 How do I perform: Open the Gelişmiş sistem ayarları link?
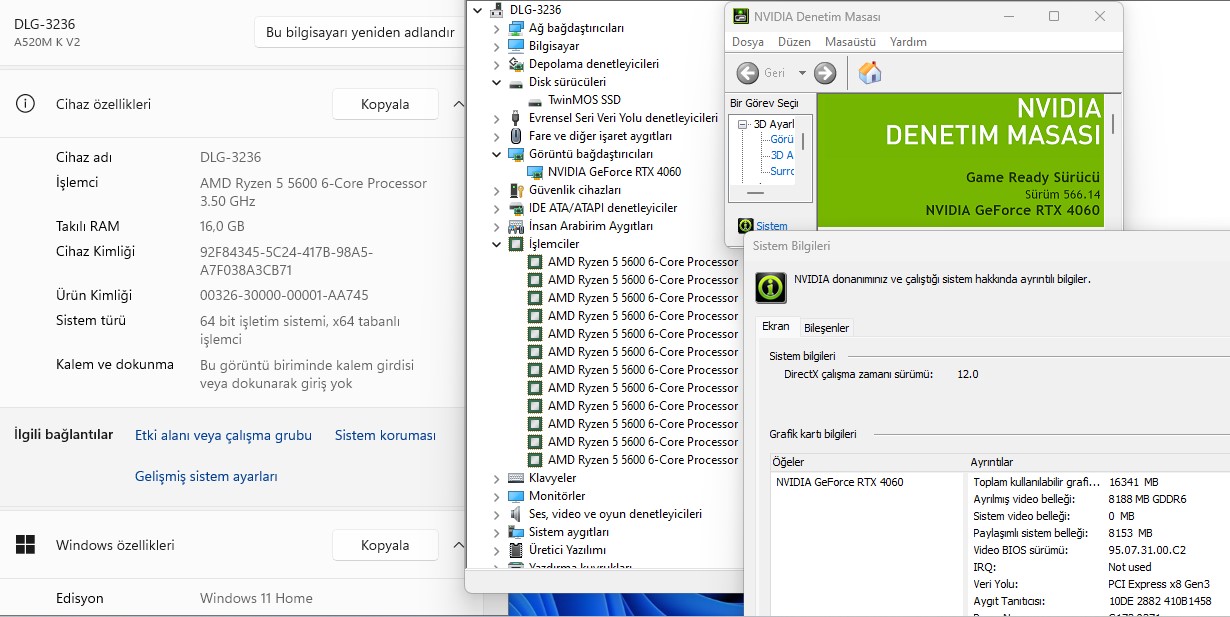(206, 477)
